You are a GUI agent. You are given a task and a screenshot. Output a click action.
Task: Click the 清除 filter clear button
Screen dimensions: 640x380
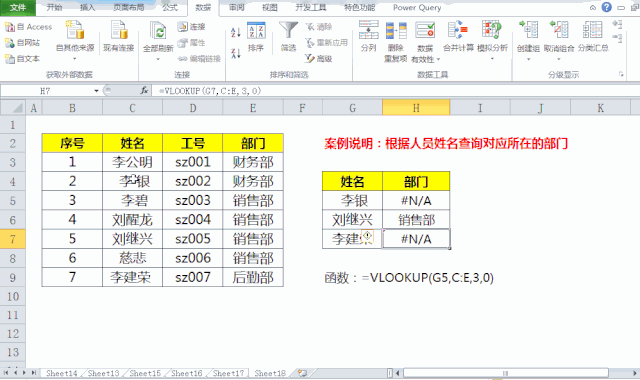pos(319,27)
